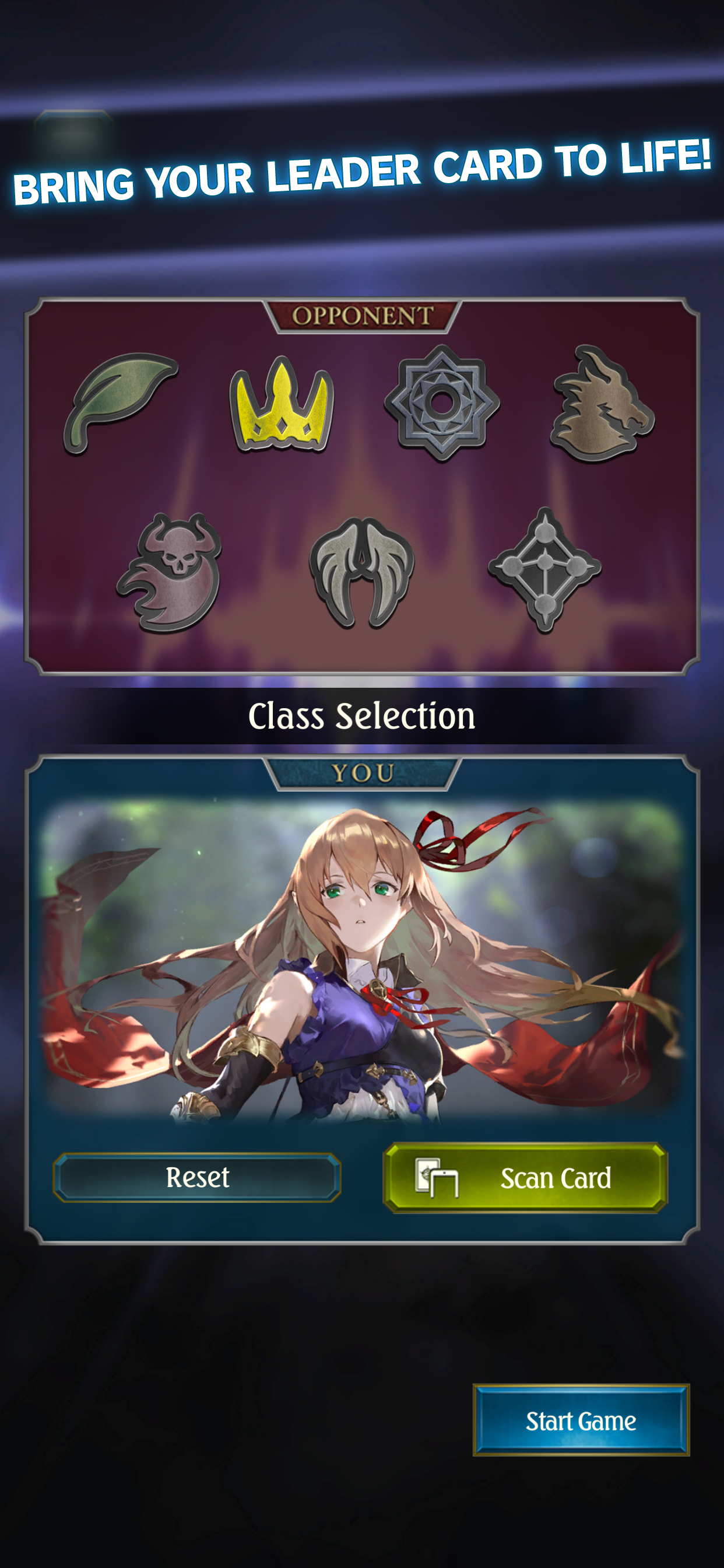Pick the octagonal Runecraft emblem icon
This screenshot has width=724, height=1568.
(x=442, y=403)
